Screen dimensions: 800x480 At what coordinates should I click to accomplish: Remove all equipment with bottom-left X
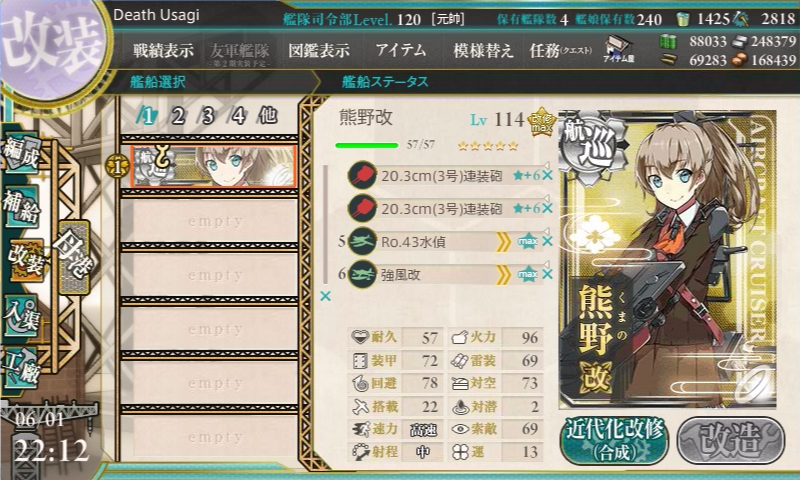tap(326, 296)
